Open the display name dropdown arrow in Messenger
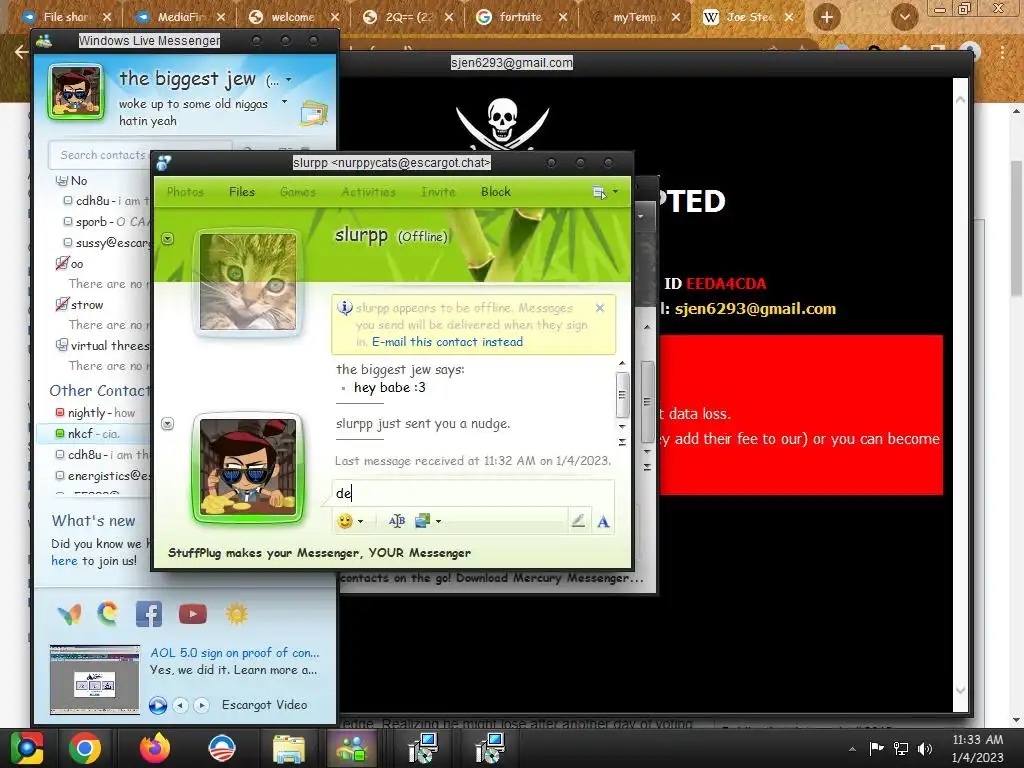 (x=289, y=80)
